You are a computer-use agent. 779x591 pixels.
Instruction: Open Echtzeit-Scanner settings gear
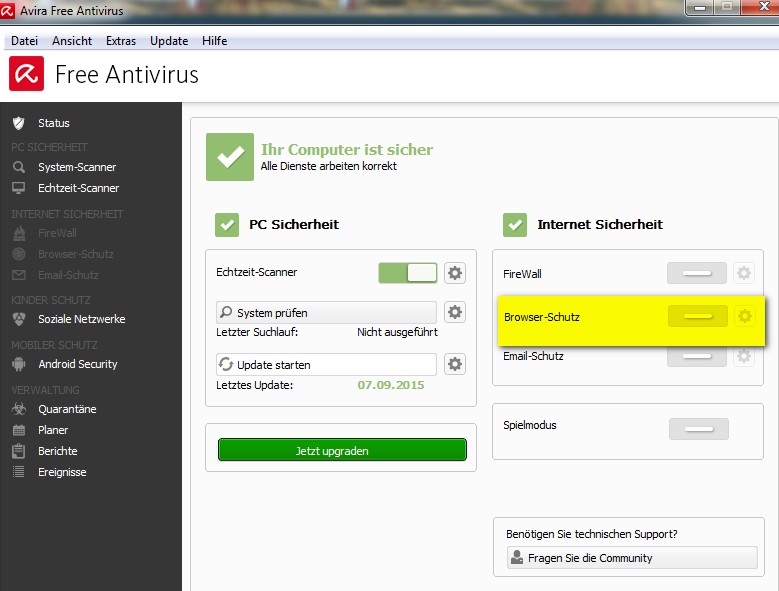(x=455, y=273)
